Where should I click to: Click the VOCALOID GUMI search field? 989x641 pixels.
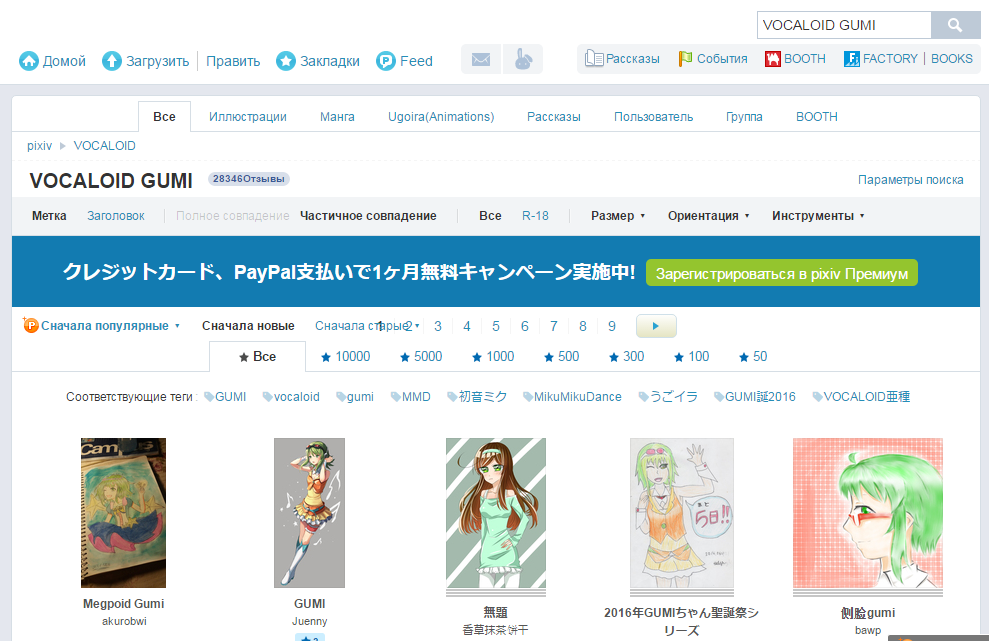844,25
